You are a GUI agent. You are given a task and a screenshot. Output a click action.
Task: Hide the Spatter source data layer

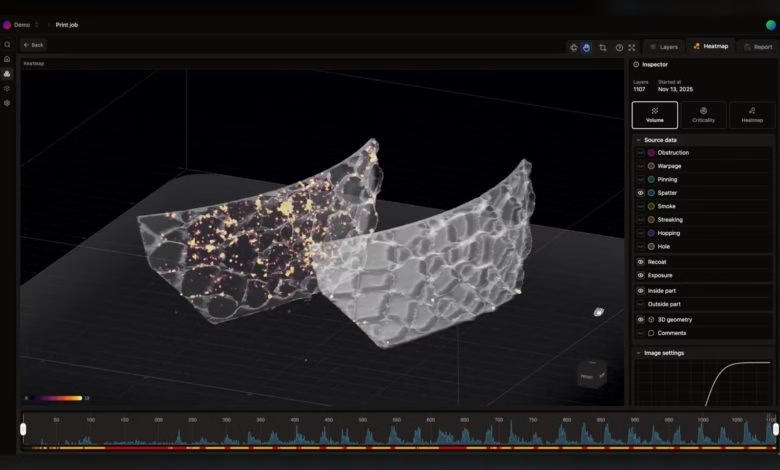640,193
